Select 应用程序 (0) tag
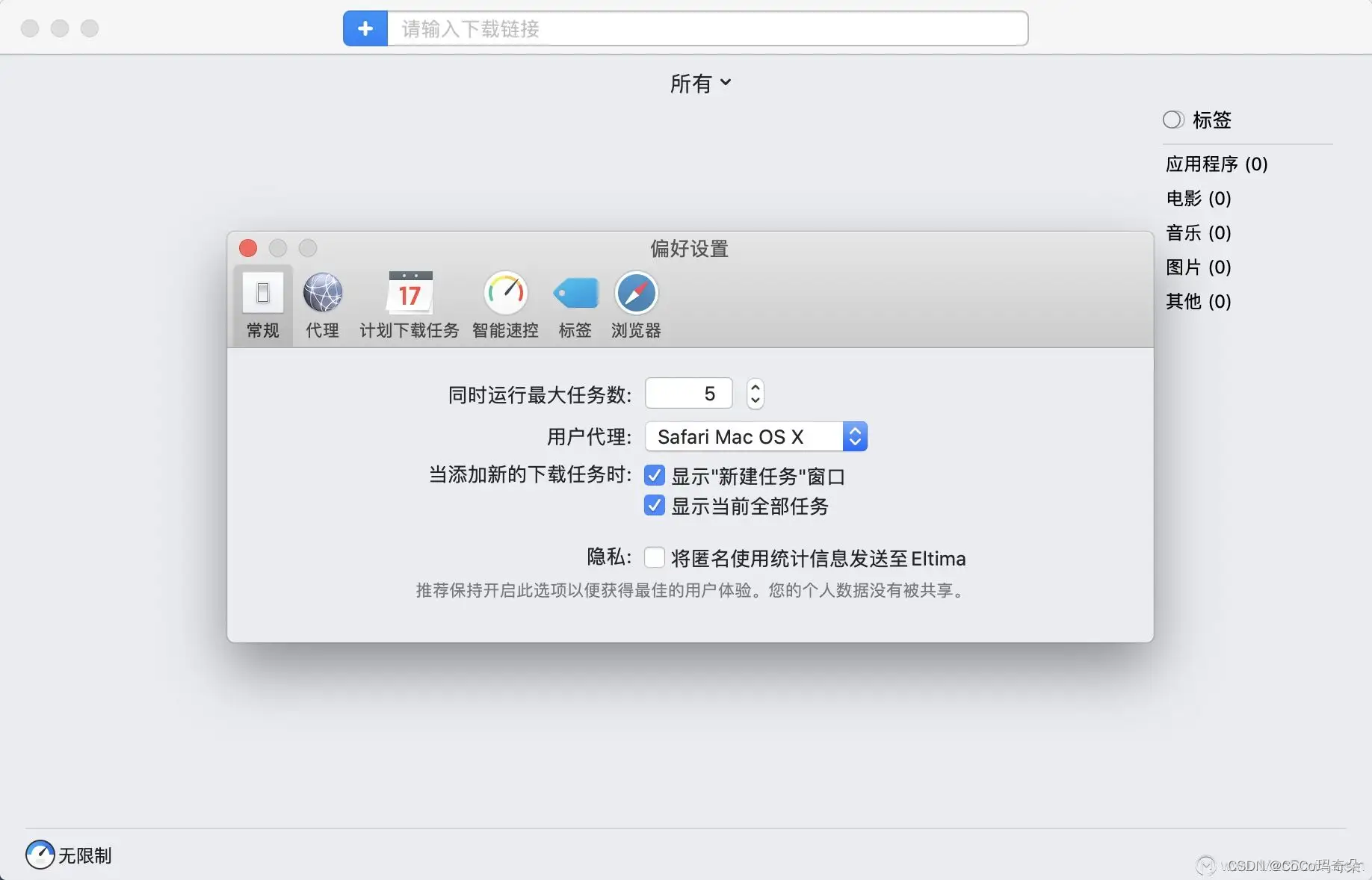Image resolution: width=1372 pixels, height=880 pixels. [x=1217, y=164]
